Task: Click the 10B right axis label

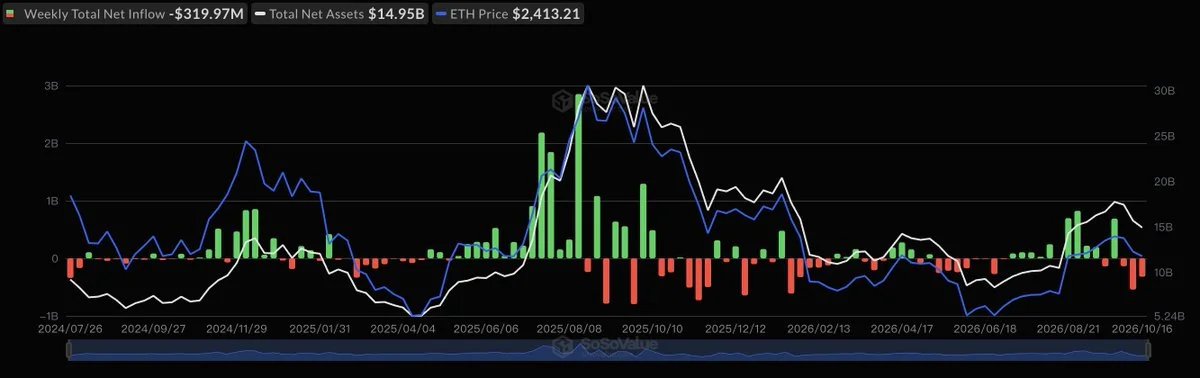Action: (x=1163, y=272)
